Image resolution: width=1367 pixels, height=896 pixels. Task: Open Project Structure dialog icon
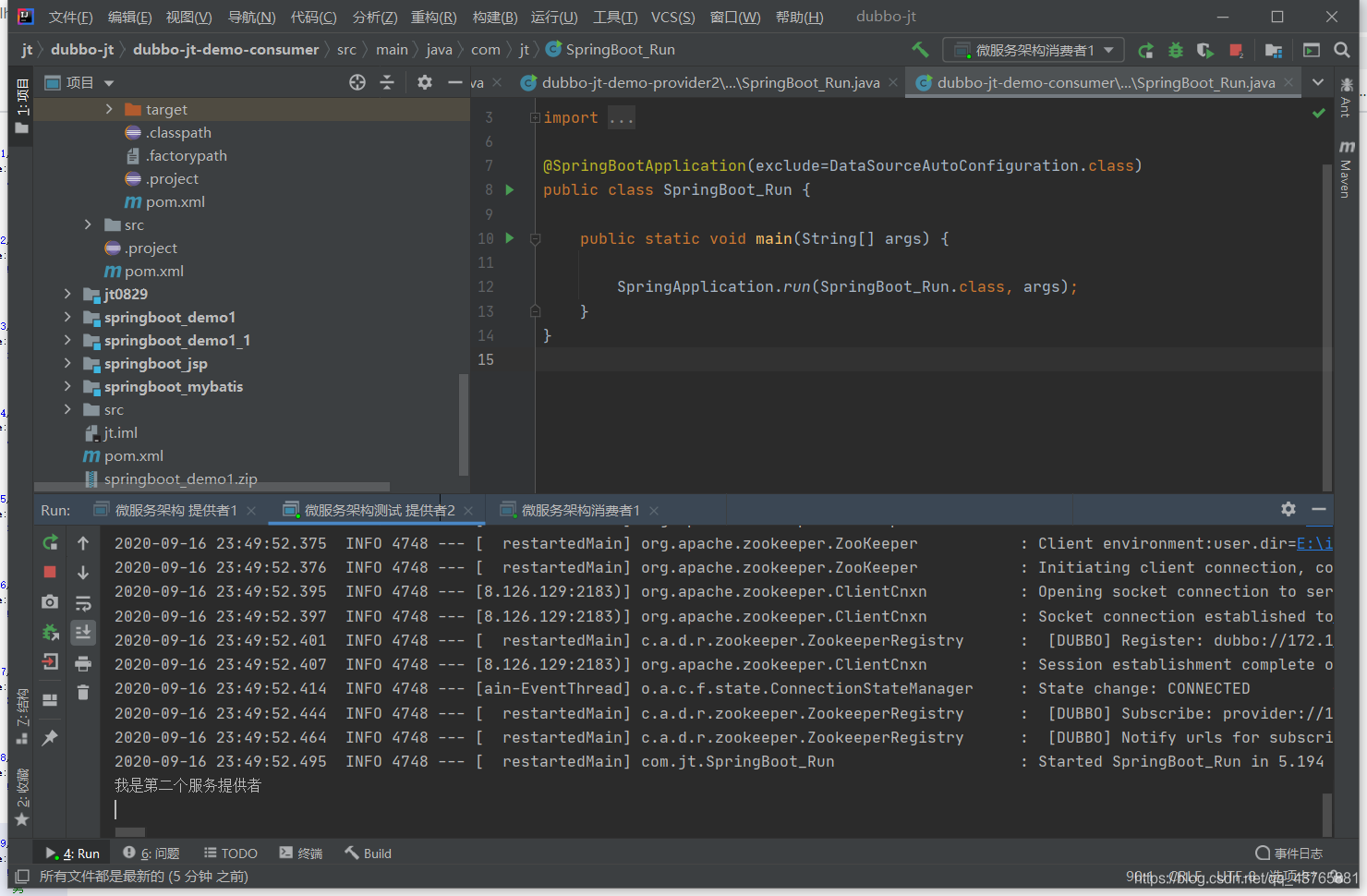tap(1274, 50)
